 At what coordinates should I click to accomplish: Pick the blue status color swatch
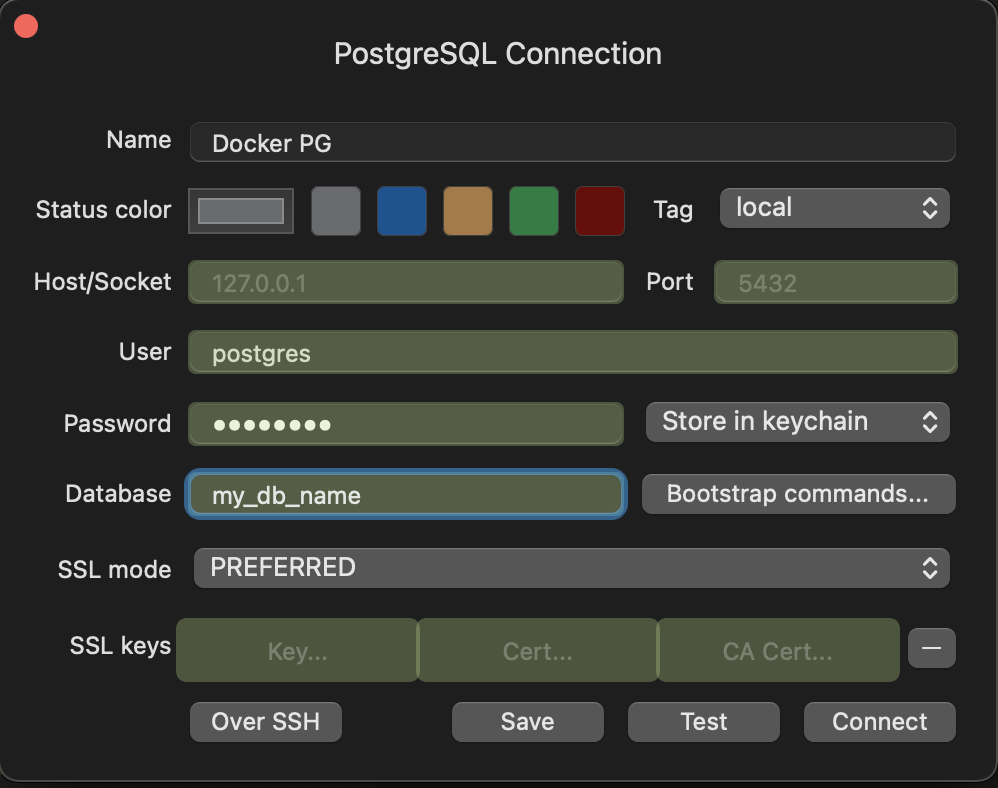[402, 211]
